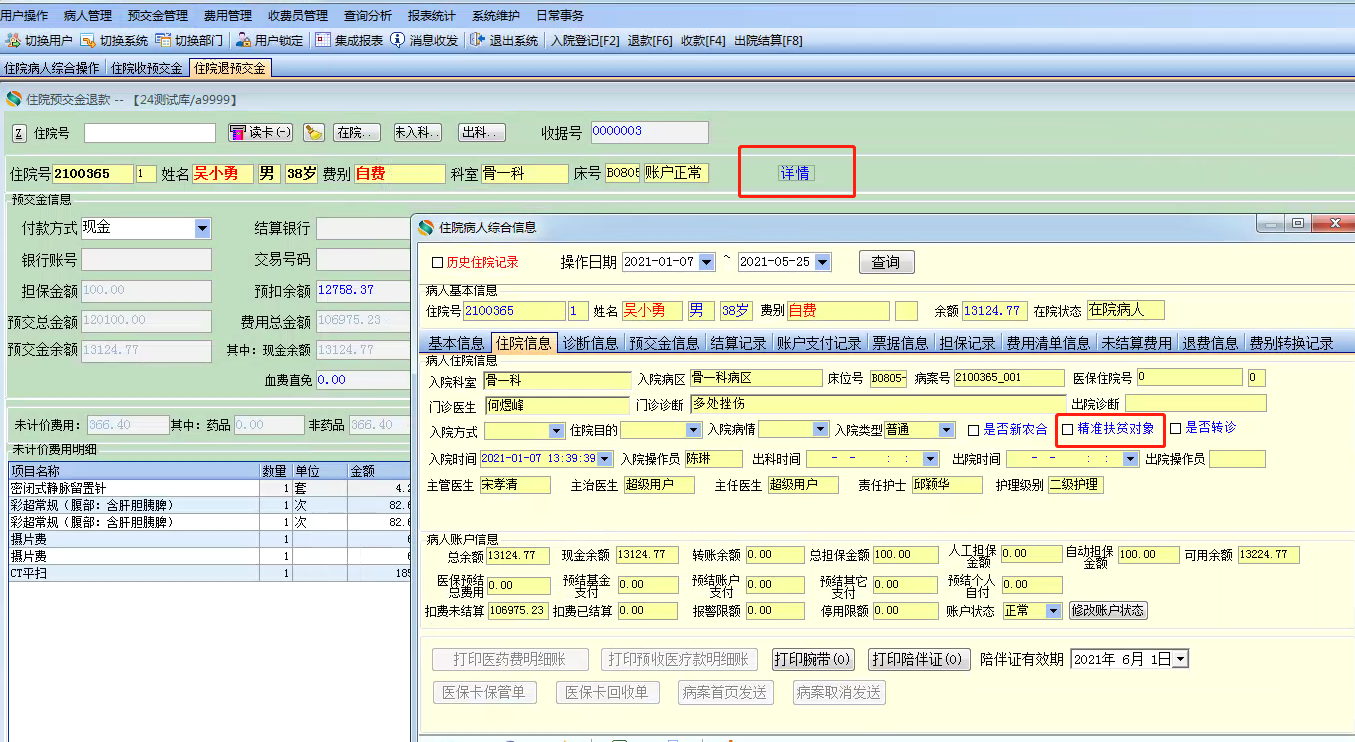Click the 出科.. button
The image size is (1355, 742).
pos(481,132)
